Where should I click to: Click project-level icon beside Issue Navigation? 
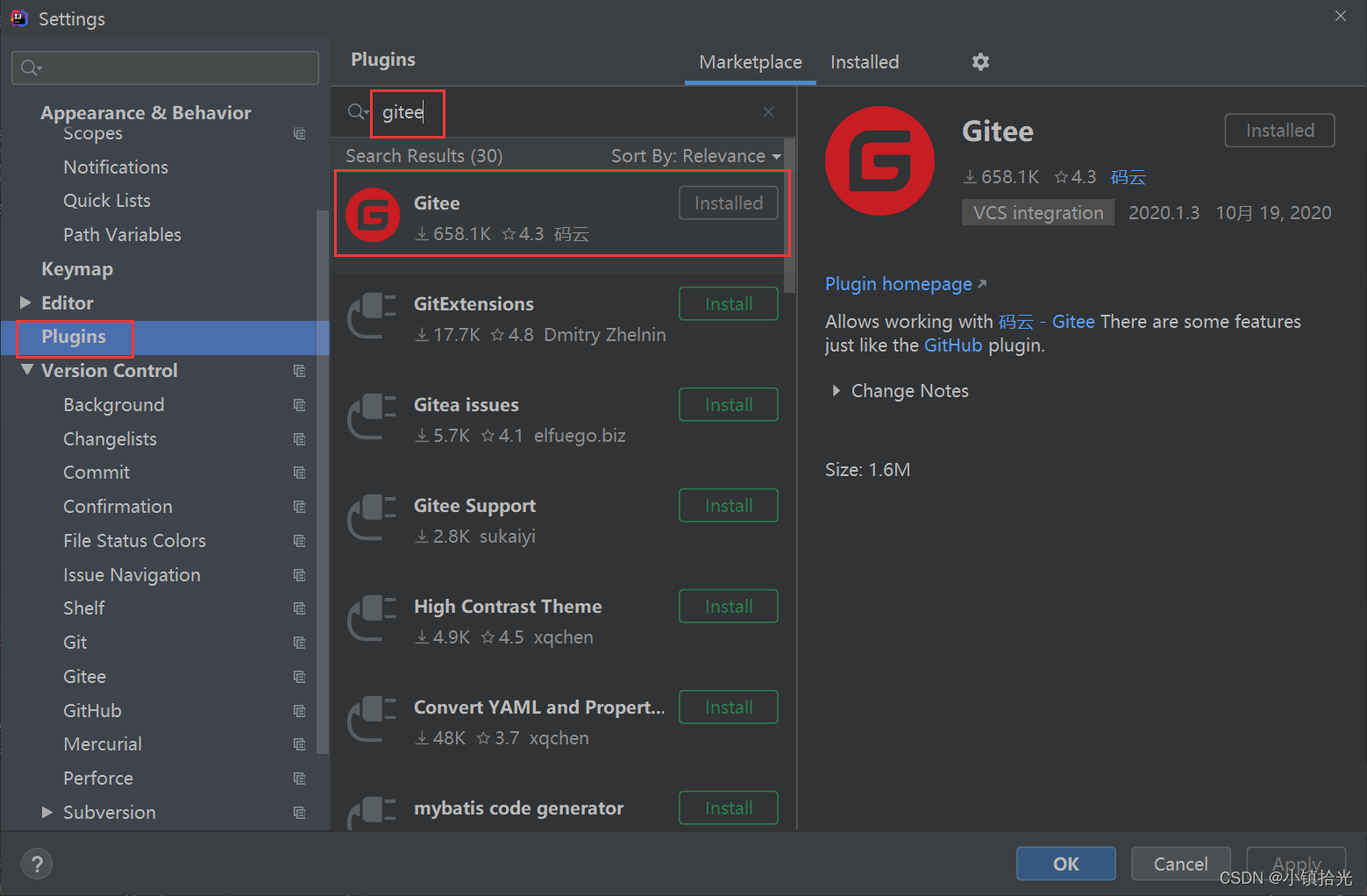tap(300, 575)
